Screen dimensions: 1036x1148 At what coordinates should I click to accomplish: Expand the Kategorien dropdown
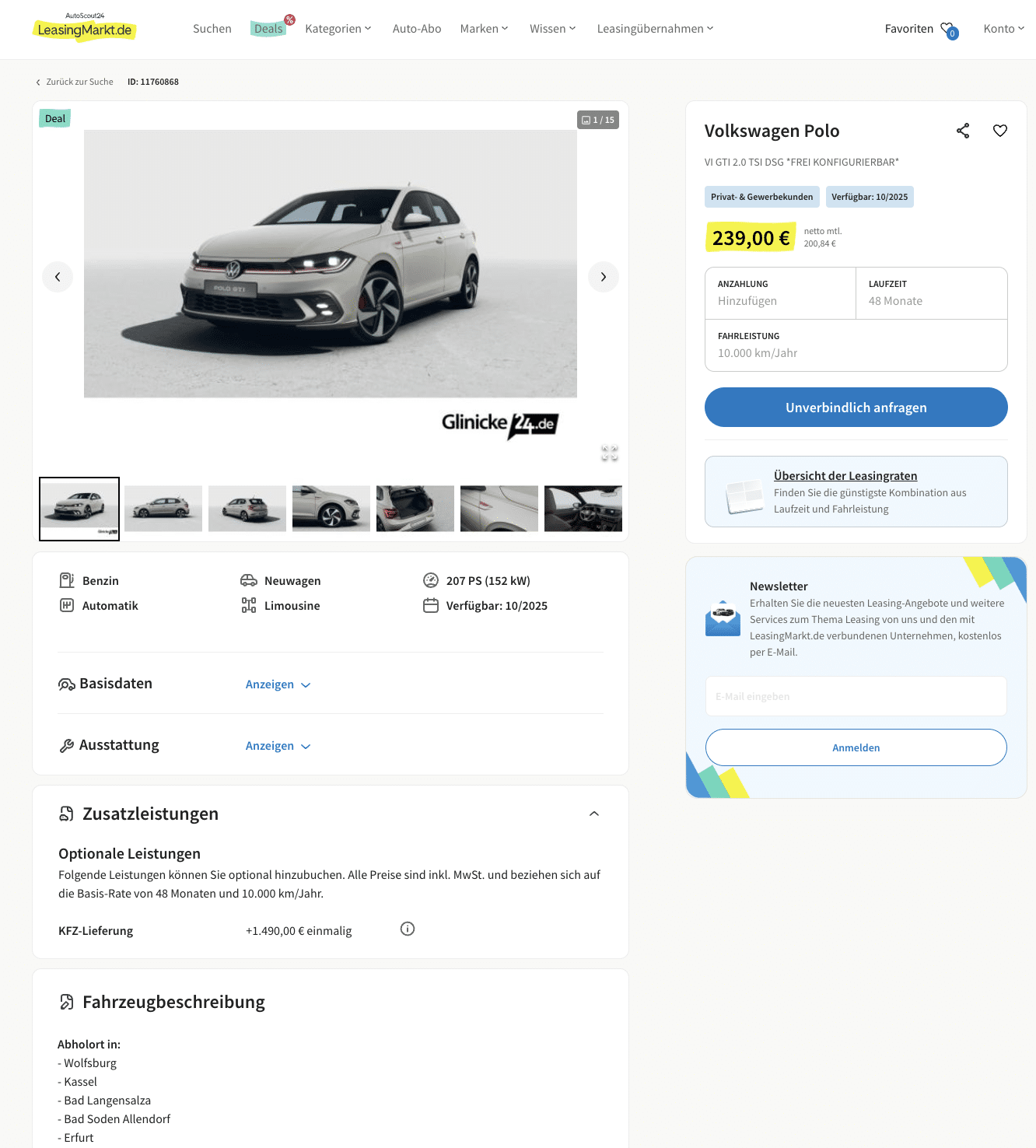338,29
